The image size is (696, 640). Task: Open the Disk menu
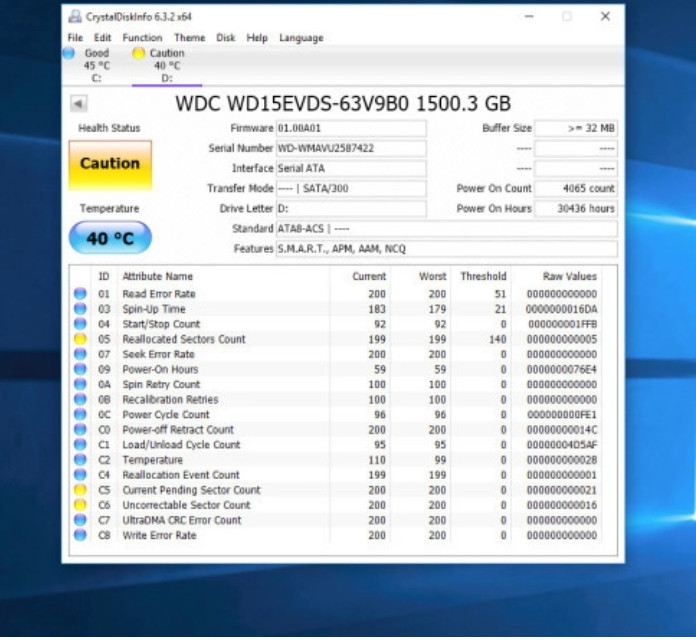coord(226,38)
